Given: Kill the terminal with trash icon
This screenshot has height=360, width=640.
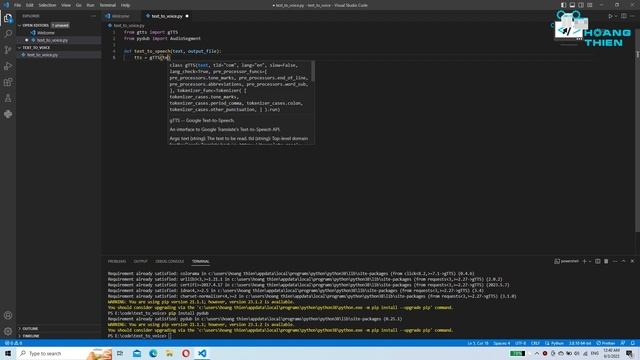Looking at the screenshot, I should 606,261.
